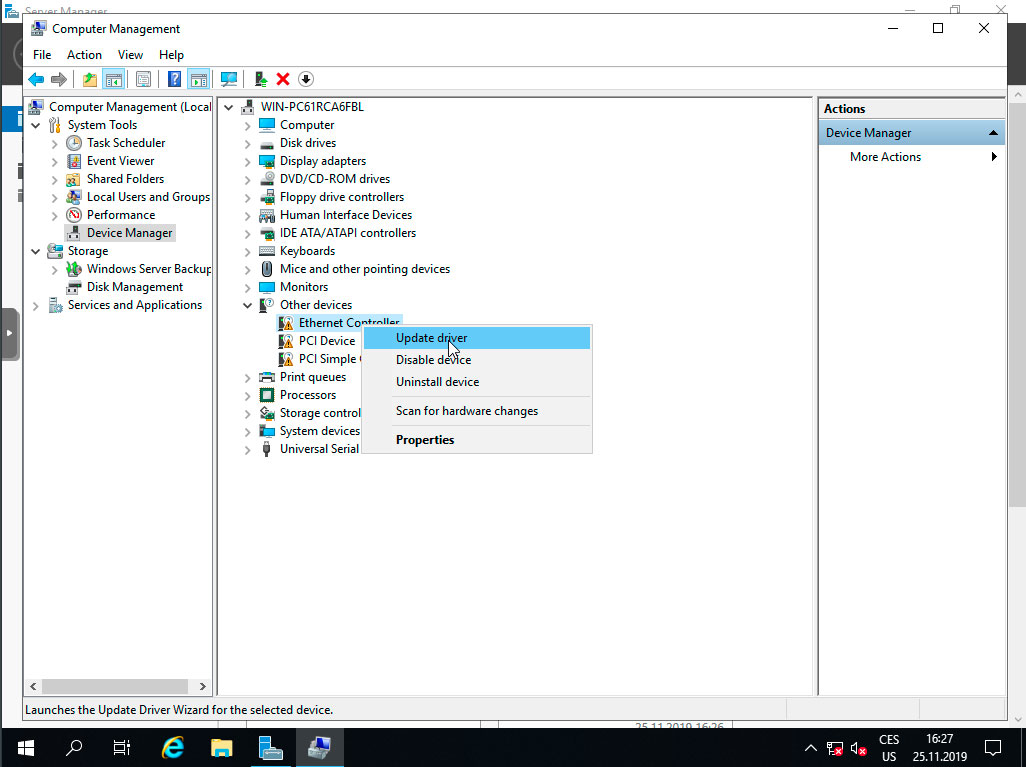Click the Help icon in the toolbar
The height and width of the screenshot is (767, 1026).
[173, 79]
